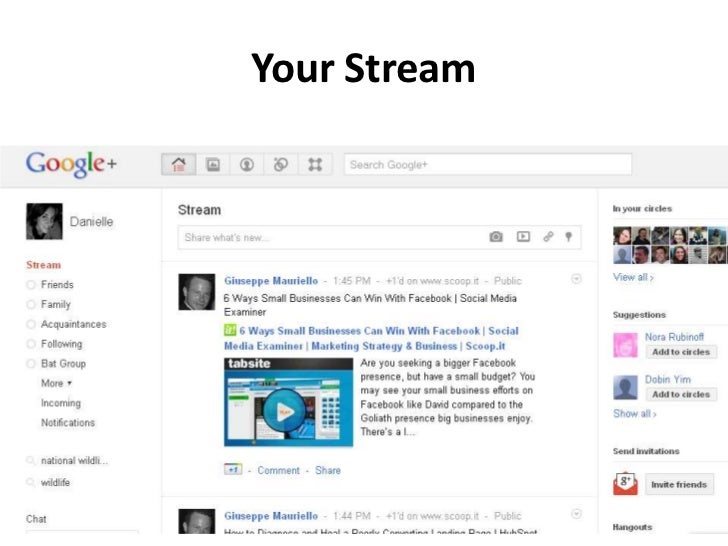The width and height of the screenshot is (728, 546).
Task: Click the 1:45 PM post timestamp
Action: (352, 281)
